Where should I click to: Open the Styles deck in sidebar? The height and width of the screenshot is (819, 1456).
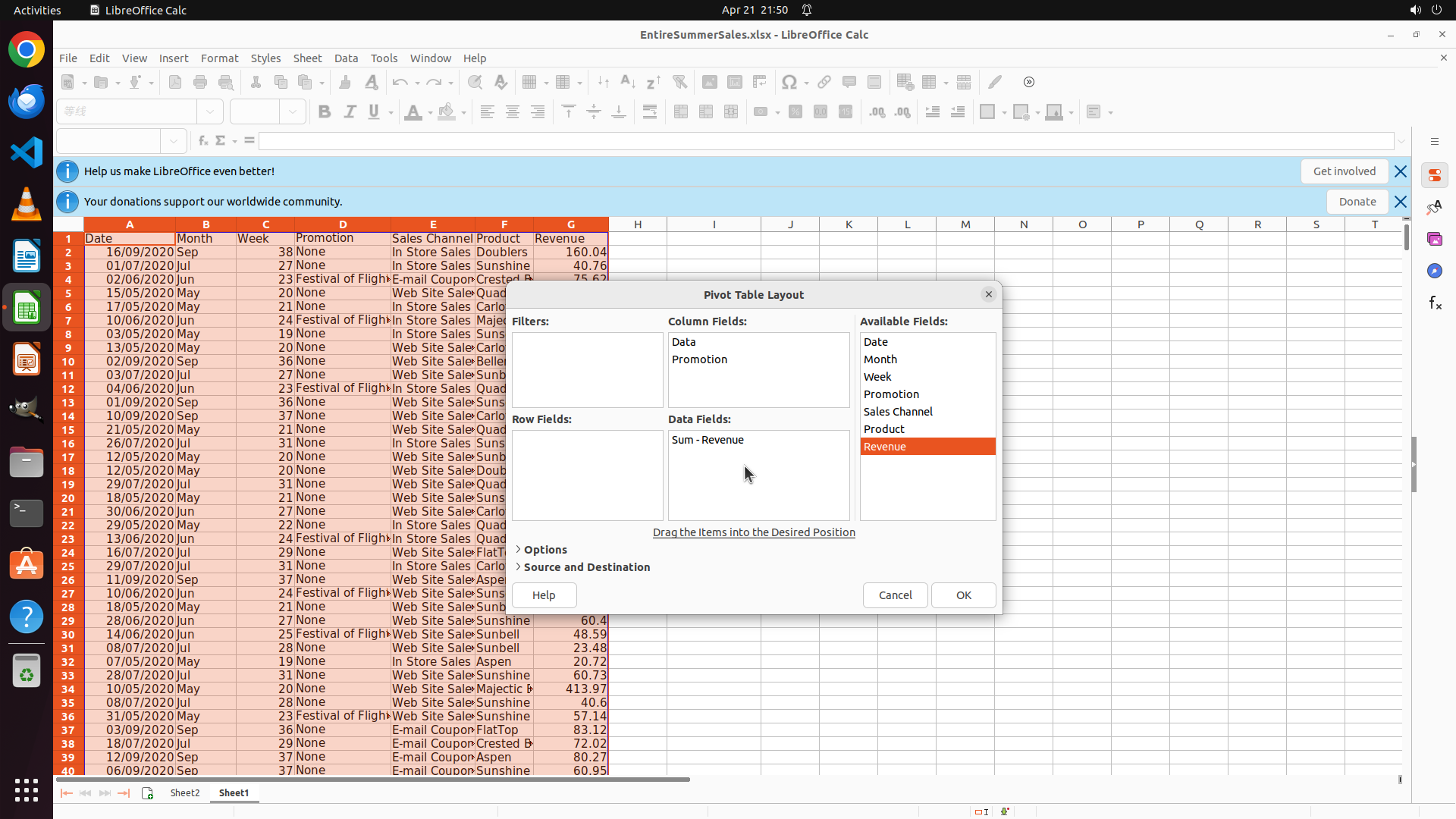coord(1434,207)
